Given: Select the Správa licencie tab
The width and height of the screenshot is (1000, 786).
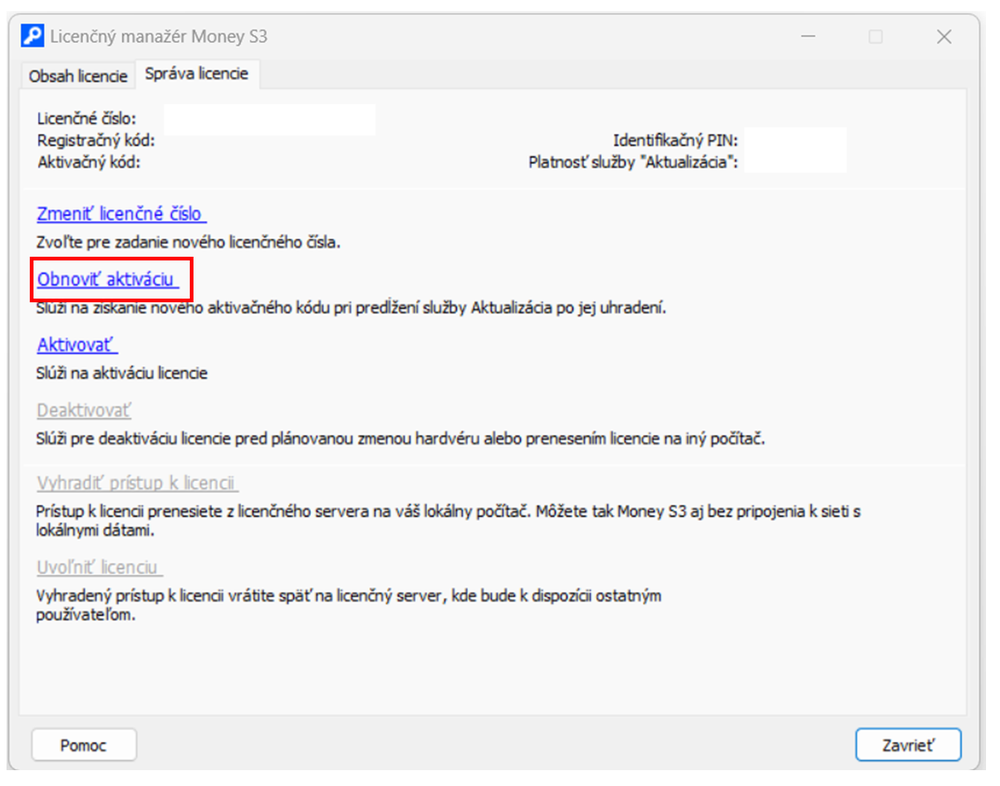Looking at the screenshot, I should click(196, 75).
